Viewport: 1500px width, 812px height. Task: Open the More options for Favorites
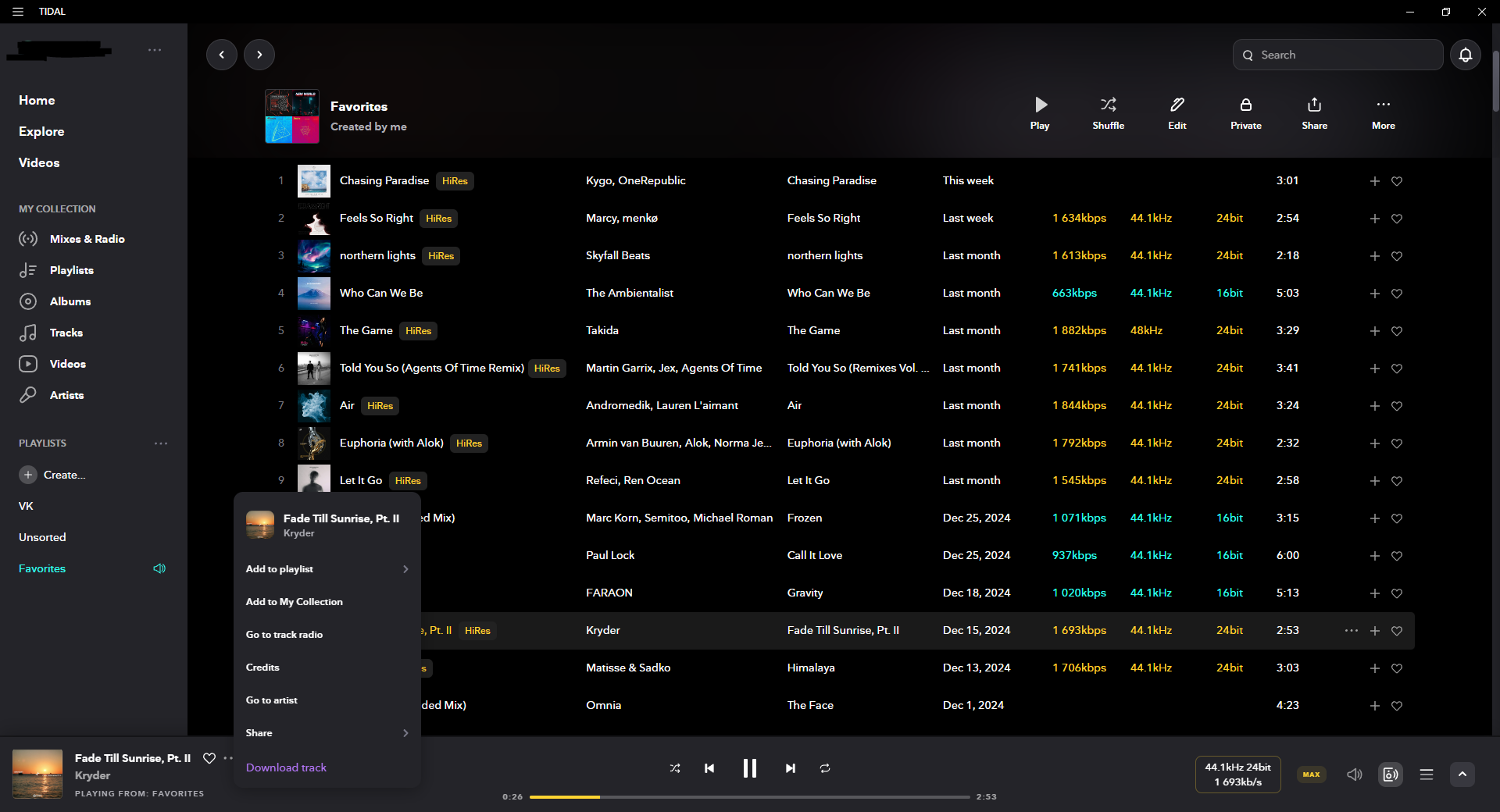[x=1384, y=113]
